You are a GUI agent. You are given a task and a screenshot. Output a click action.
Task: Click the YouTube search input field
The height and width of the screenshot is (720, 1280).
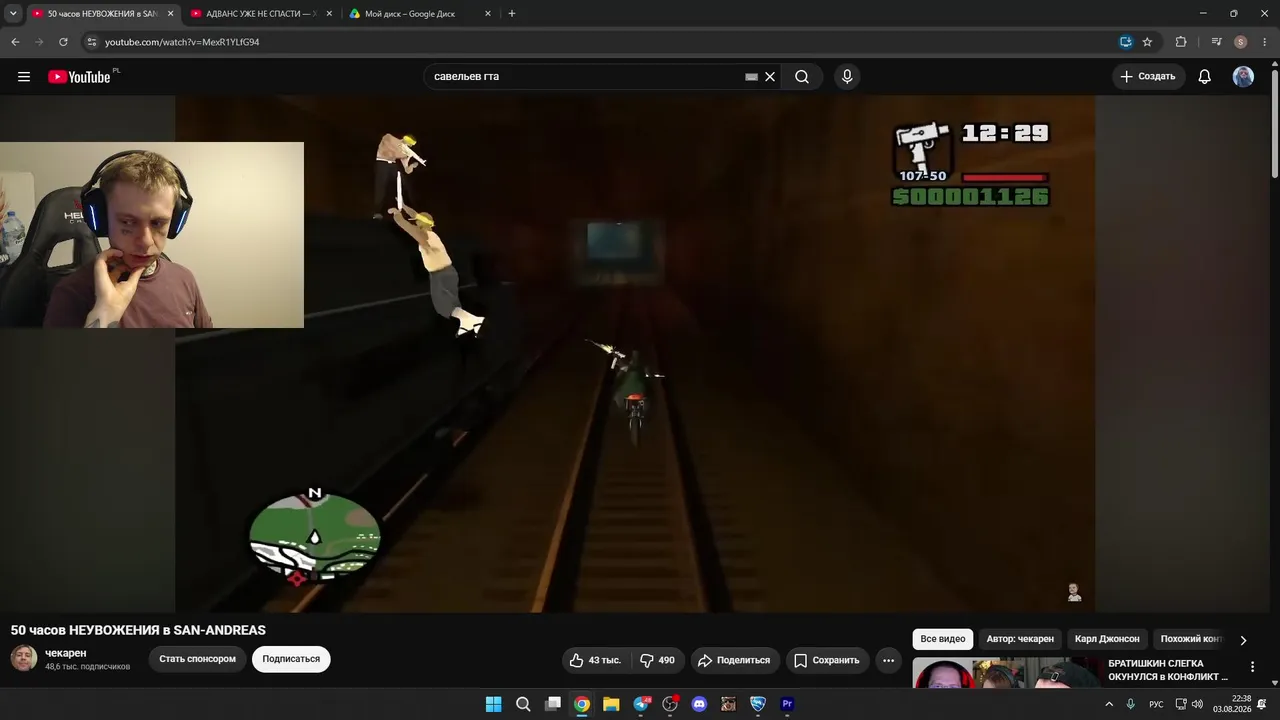[x=588, y=77]
